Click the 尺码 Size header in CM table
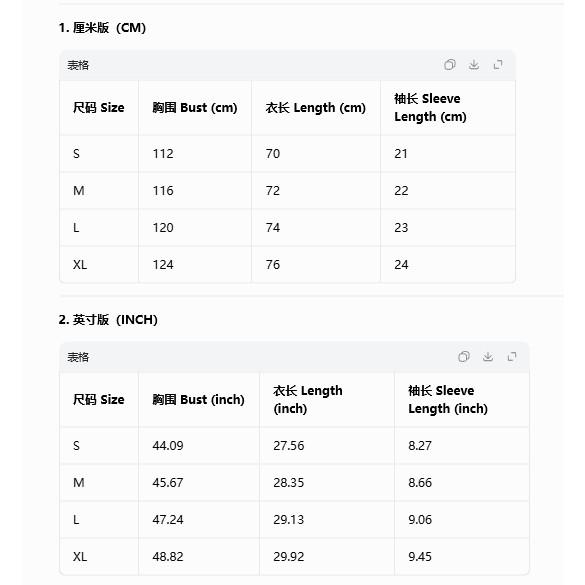 coord(98,108)
